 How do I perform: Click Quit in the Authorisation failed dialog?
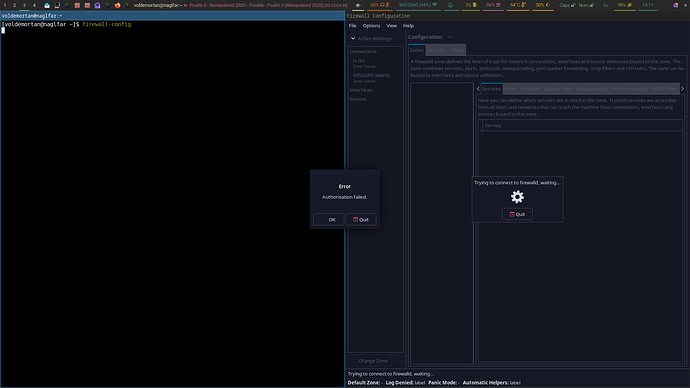coord(361,220)
